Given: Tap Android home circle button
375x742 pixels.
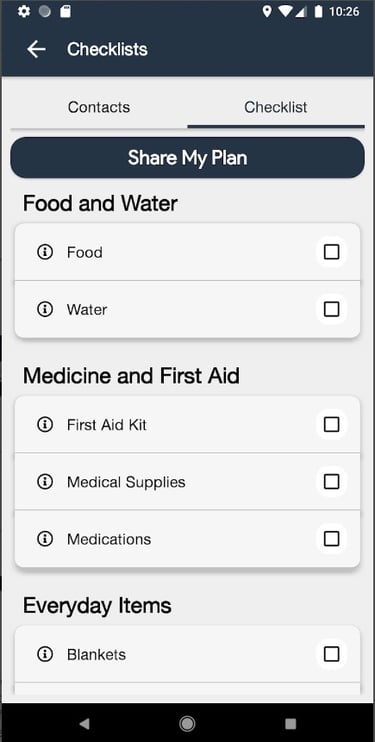Looking at the screenshot, I should (x=188, y=723).
